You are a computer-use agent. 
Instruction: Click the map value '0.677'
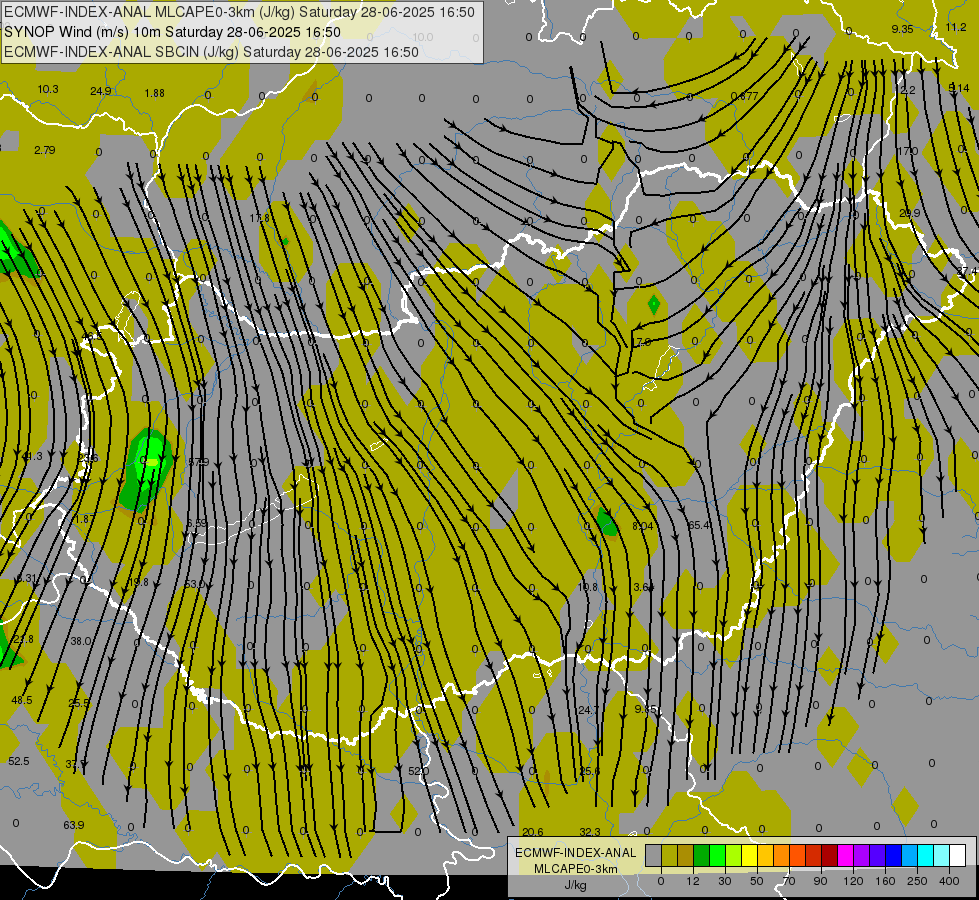point(744,96)
